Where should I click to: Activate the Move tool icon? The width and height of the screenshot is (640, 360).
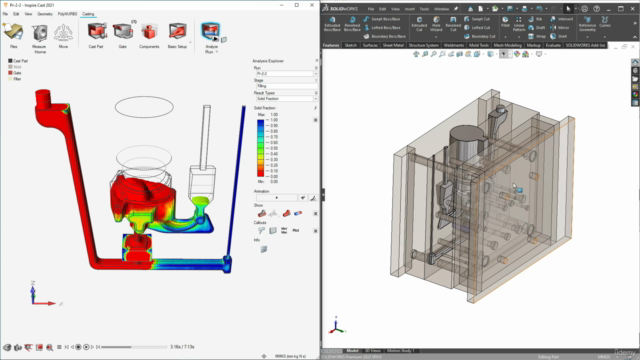pyautogui.click(x=63, y=33)
